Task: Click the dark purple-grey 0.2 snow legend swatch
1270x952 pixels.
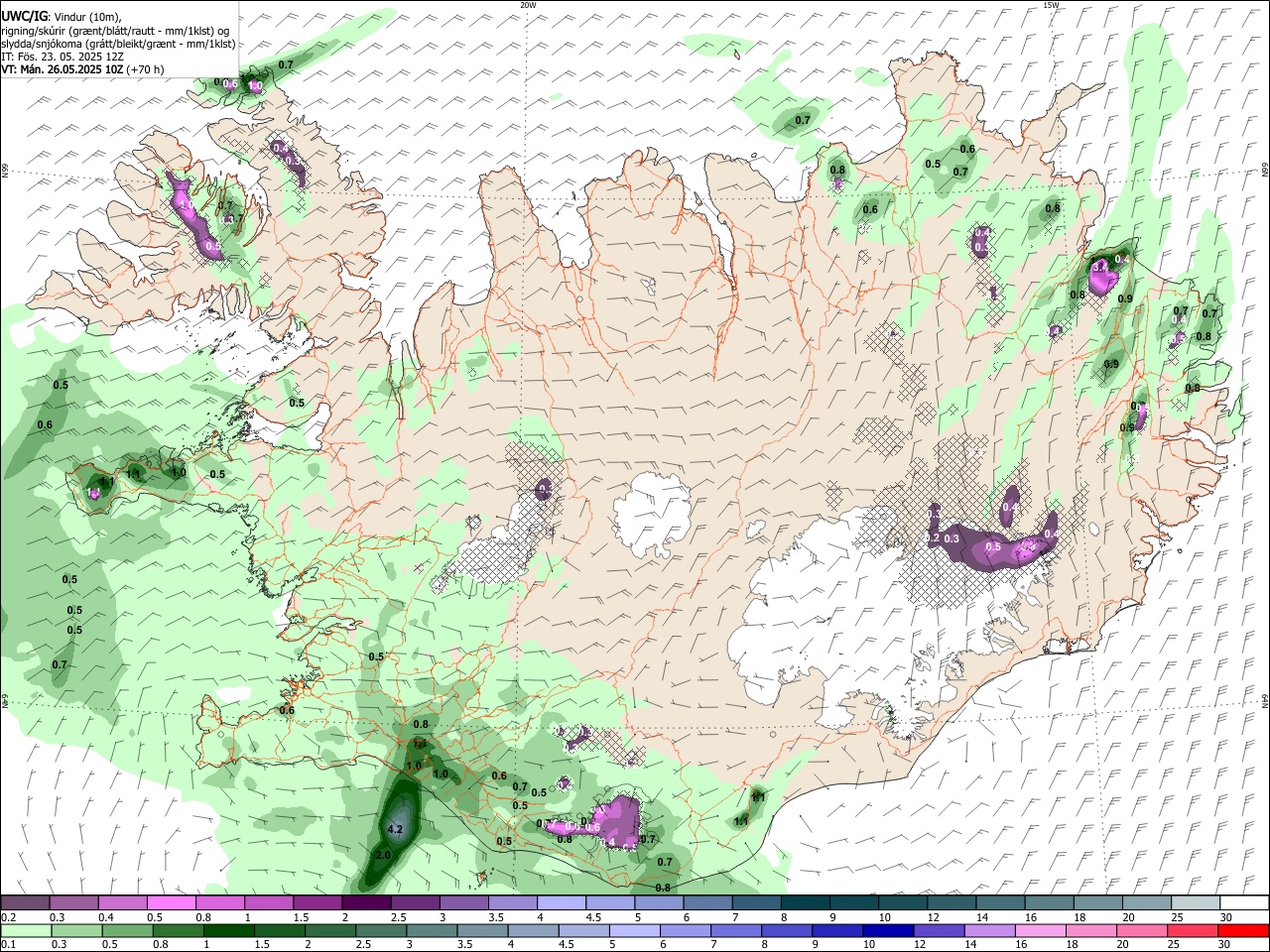Action: click(x=25, y=902)
